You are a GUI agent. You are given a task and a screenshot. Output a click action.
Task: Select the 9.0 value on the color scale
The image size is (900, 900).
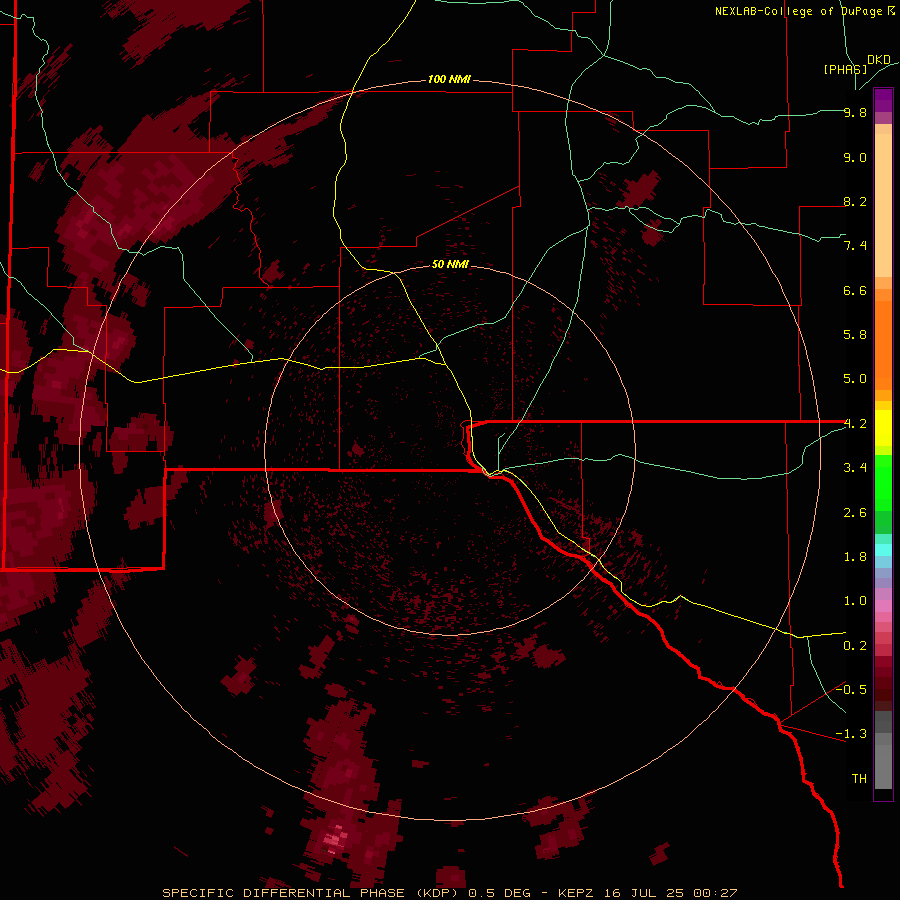pyautogui.click(x=855, y=157)
